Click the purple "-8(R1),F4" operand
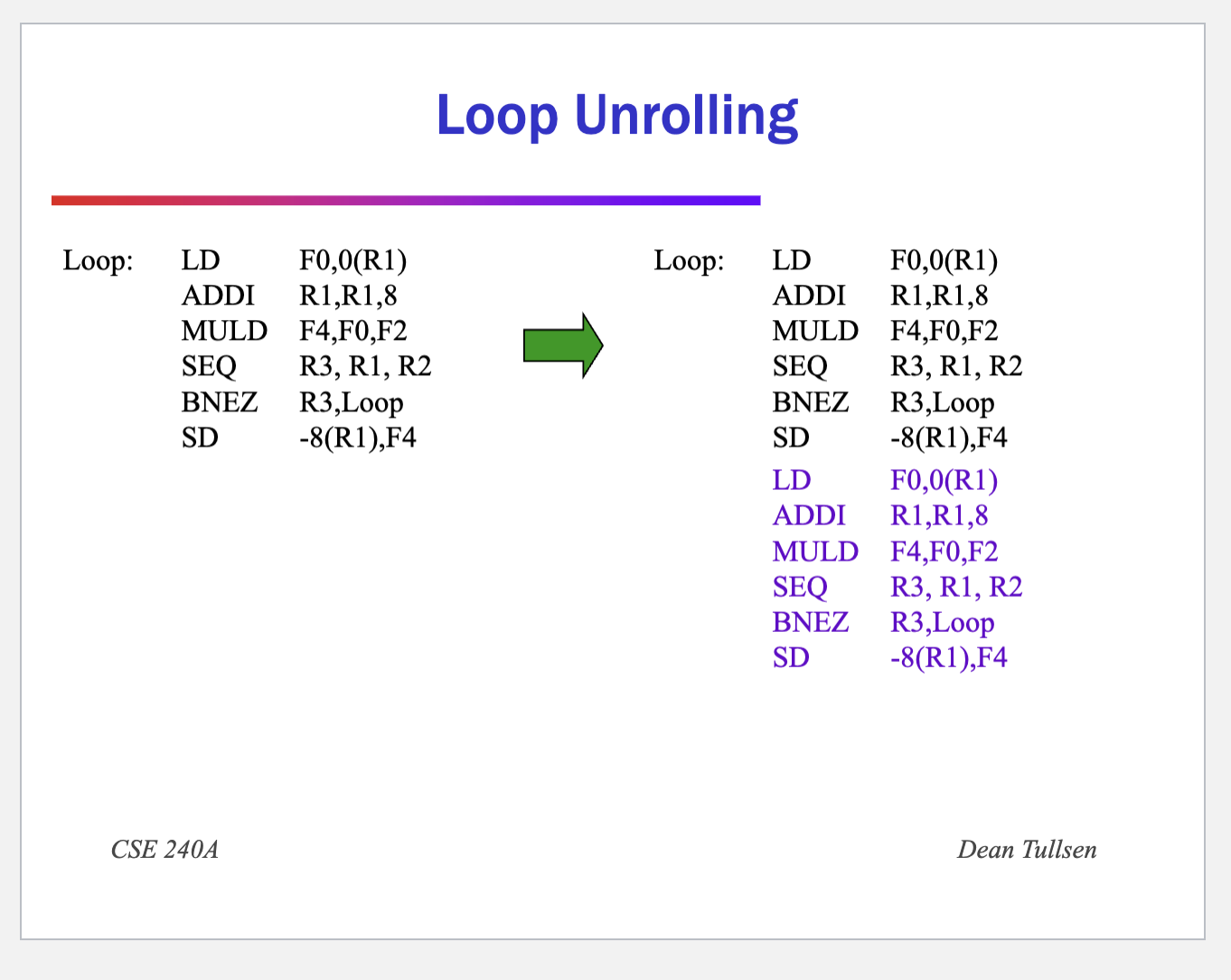This screenshot has width=1231, height=980. click(x=948, y=657)
